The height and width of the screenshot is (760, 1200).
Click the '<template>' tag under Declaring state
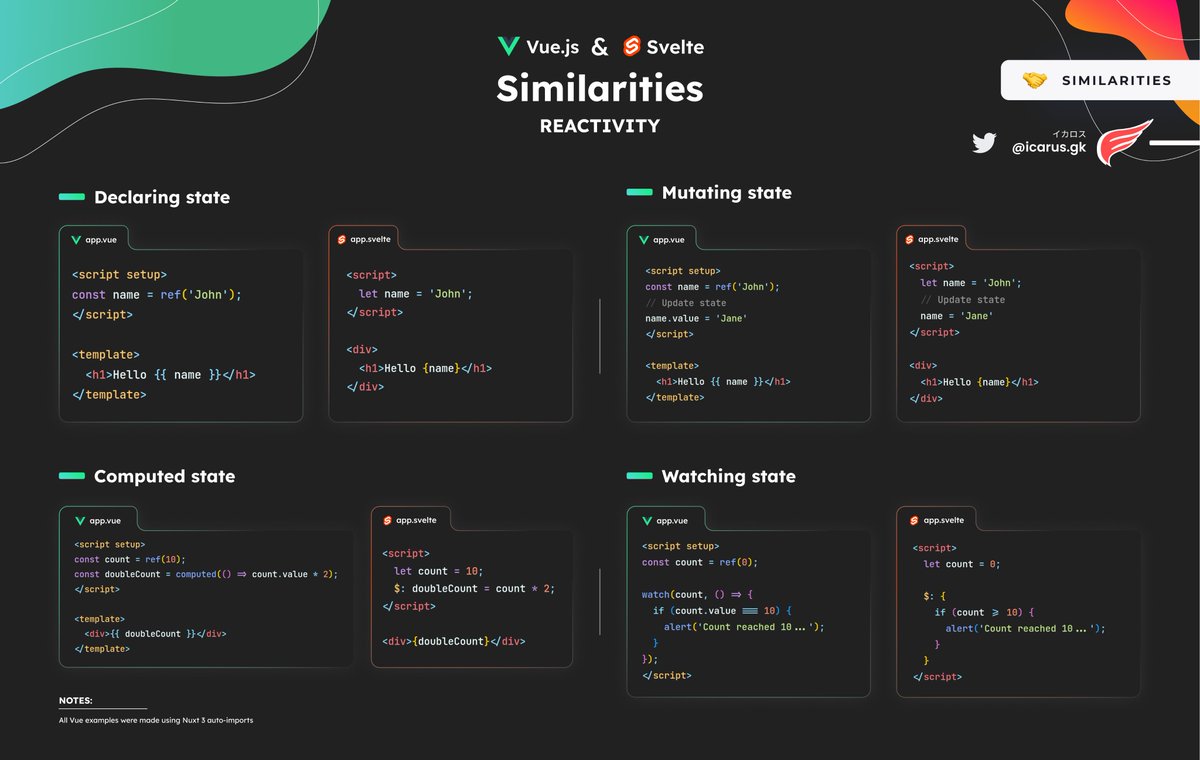point(106,355)
